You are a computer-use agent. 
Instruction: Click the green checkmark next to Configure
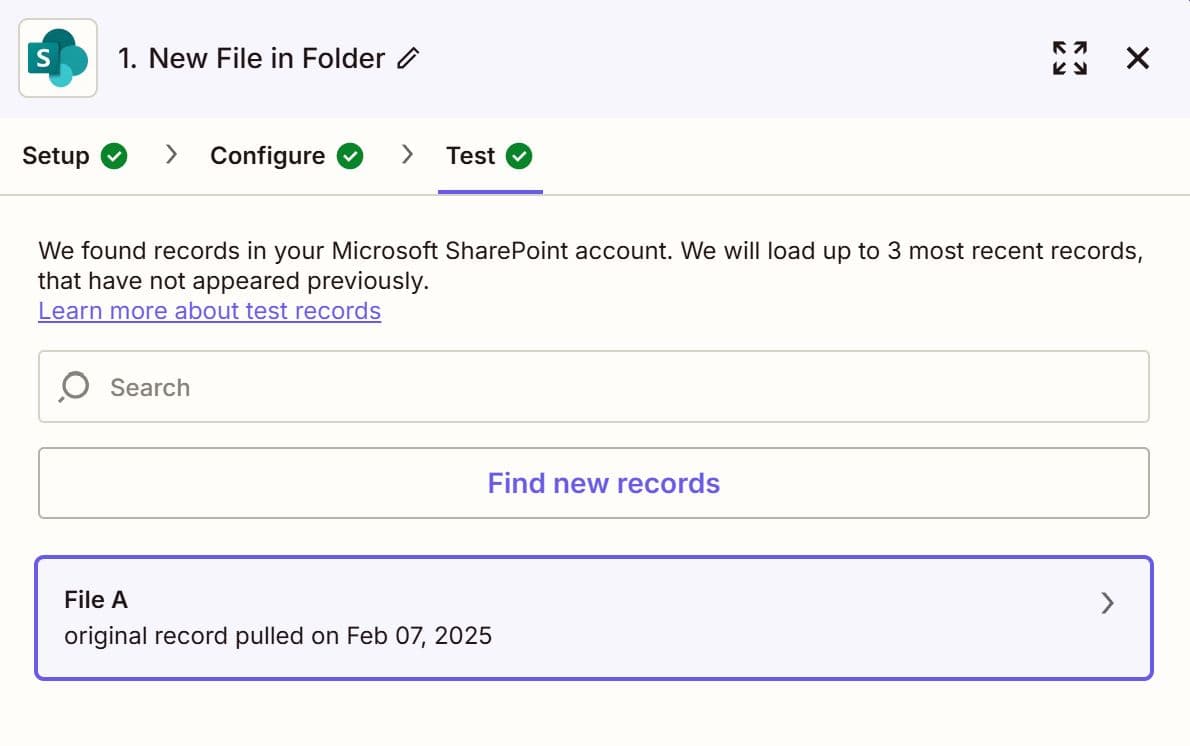tap(350, 156)
